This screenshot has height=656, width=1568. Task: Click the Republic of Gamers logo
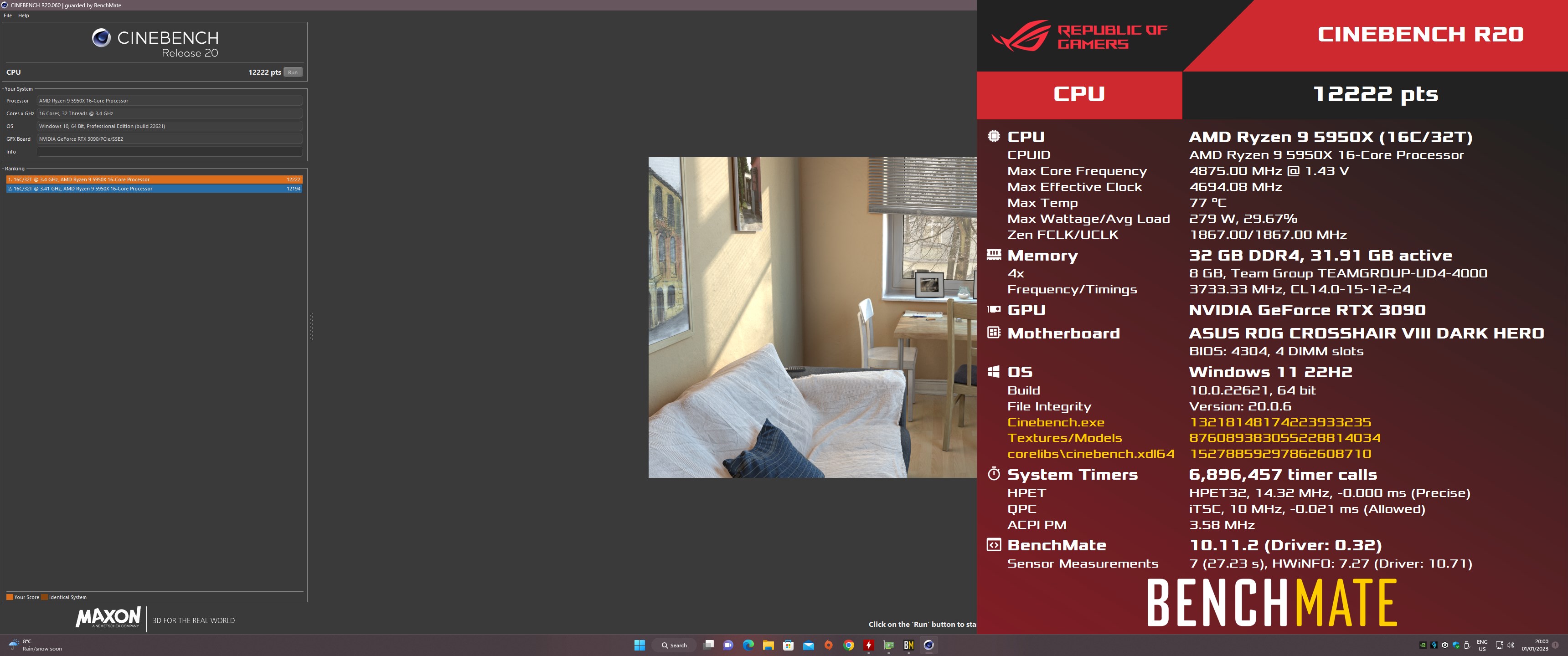[x=1079, y=36]
